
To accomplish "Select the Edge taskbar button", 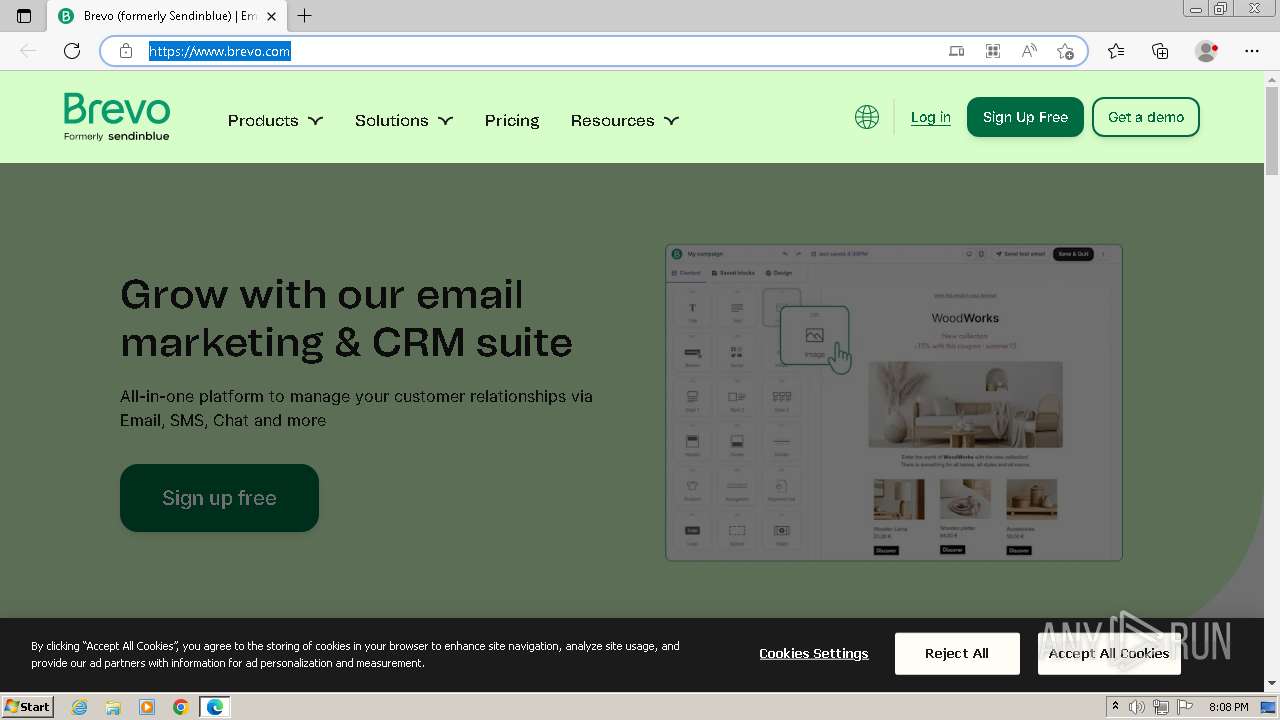I will [215, 707].
